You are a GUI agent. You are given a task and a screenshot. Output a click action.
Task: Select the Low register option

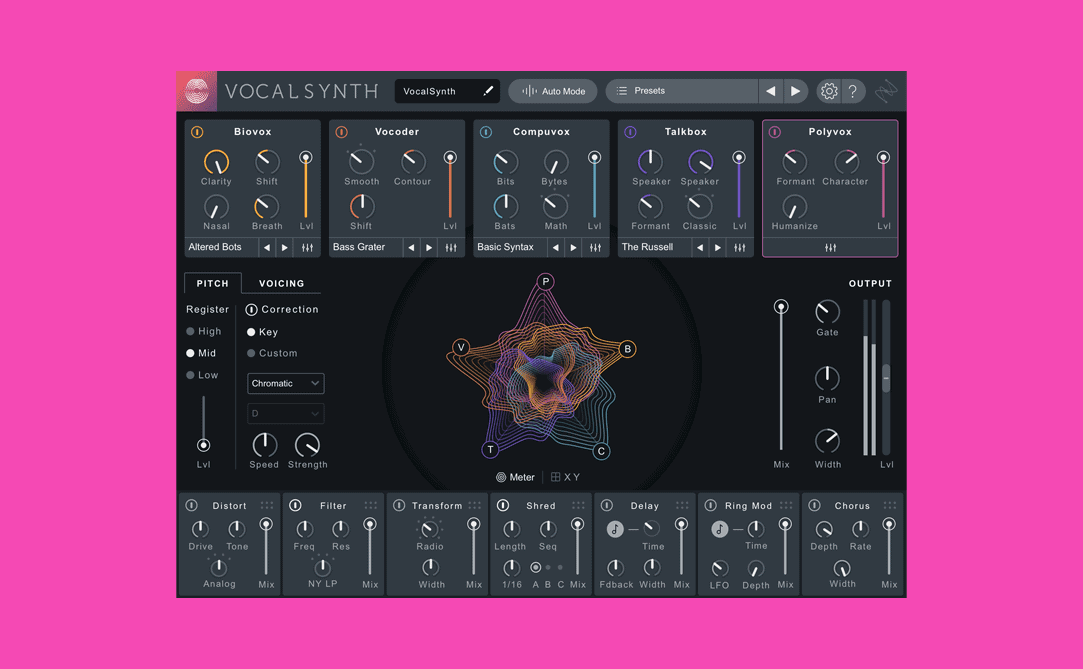(202, 375)
